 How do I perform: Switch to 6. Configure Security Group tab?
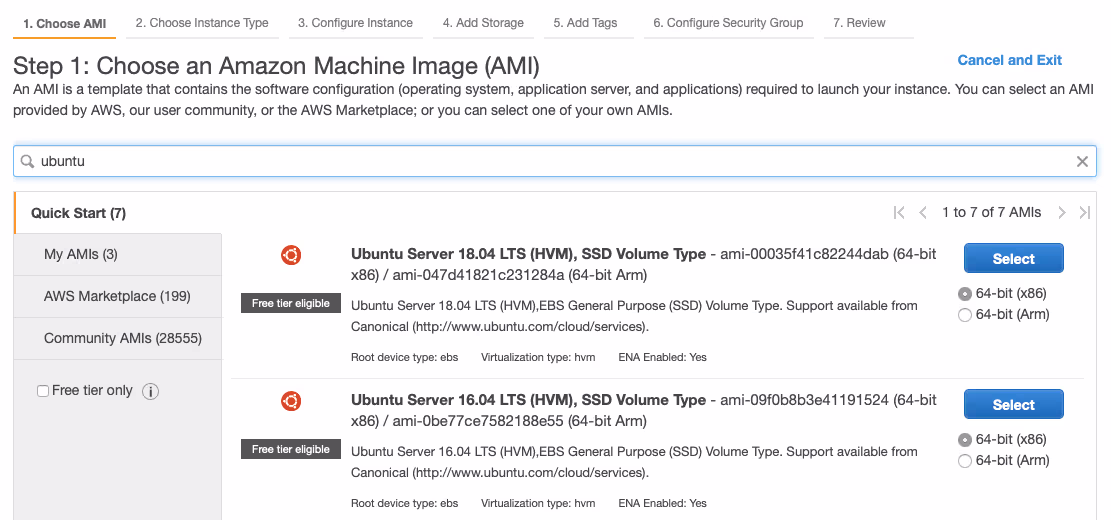point(728,23)
